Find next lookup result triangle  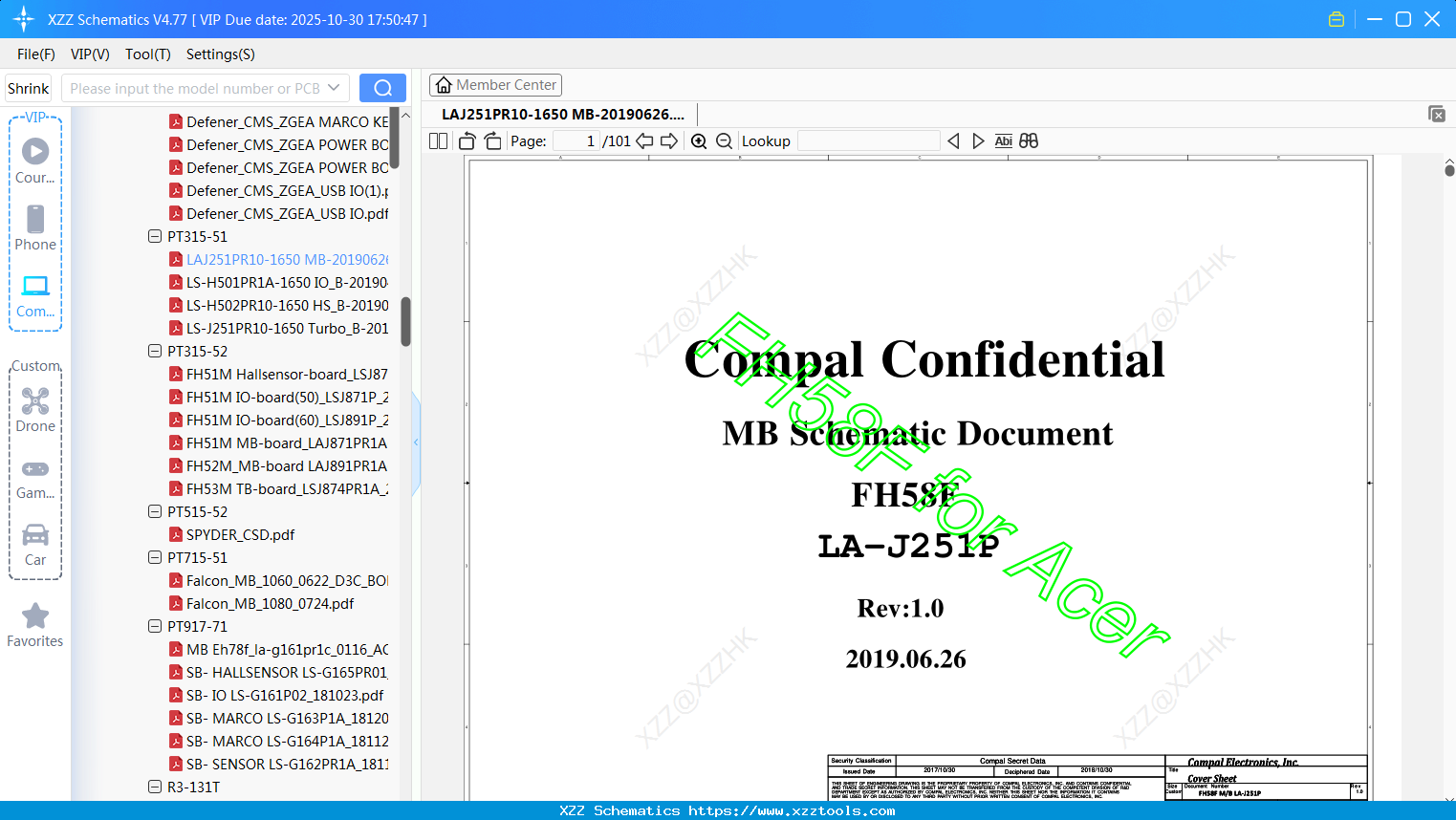click(x=978, y=141)
